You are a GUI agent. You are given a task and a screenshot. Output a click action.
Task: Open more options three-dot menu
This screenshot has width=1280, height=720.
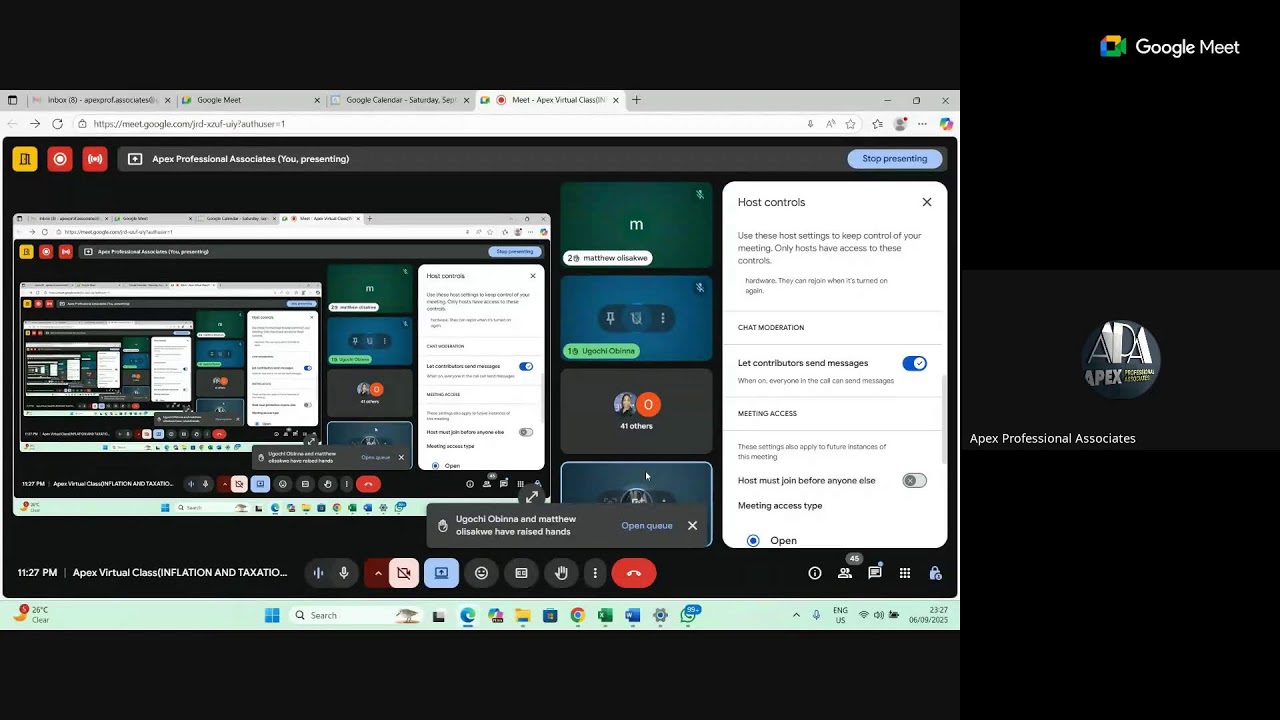point(595,573)
